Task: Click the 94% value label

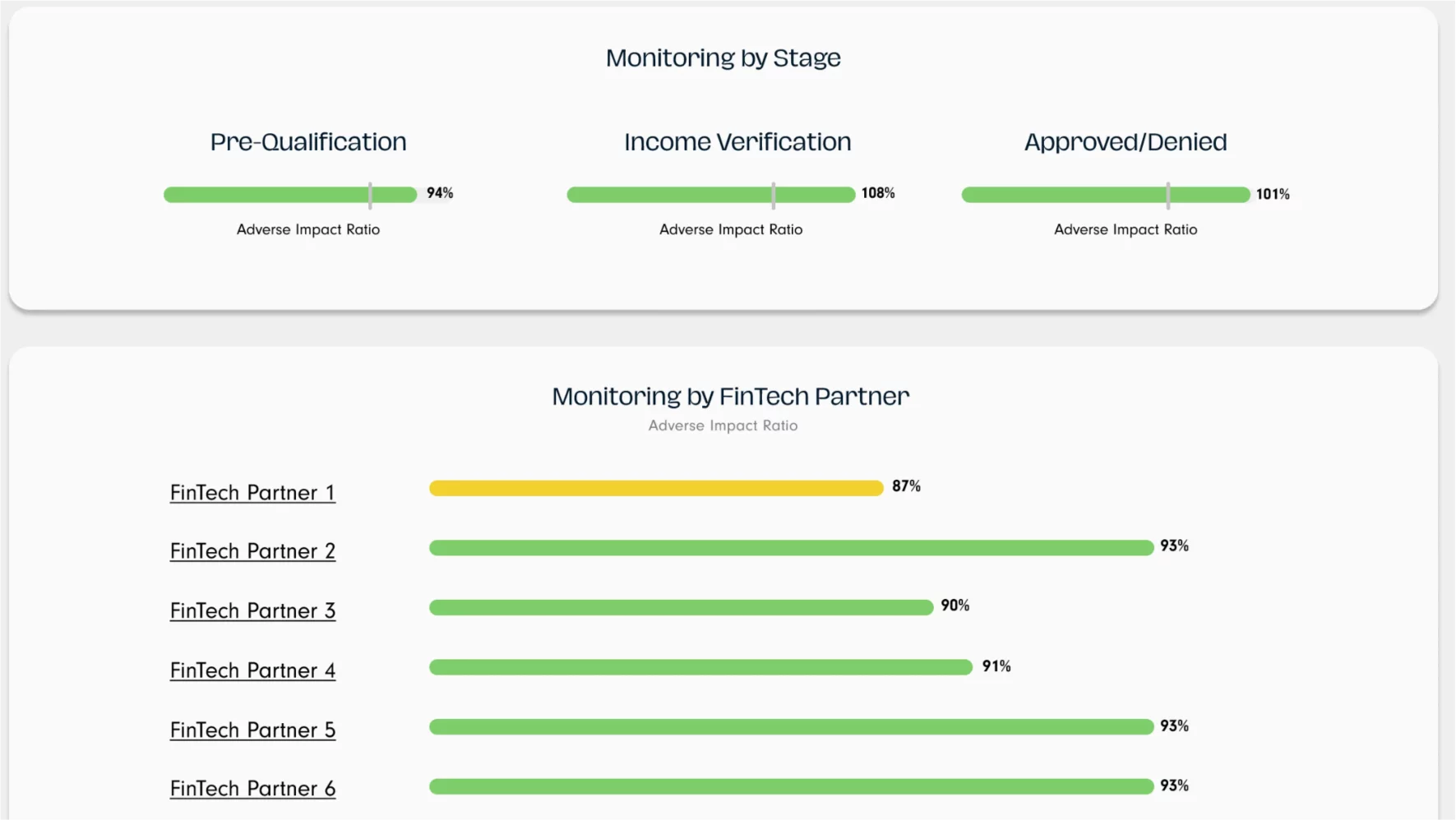Action: (x=440, y=193)
